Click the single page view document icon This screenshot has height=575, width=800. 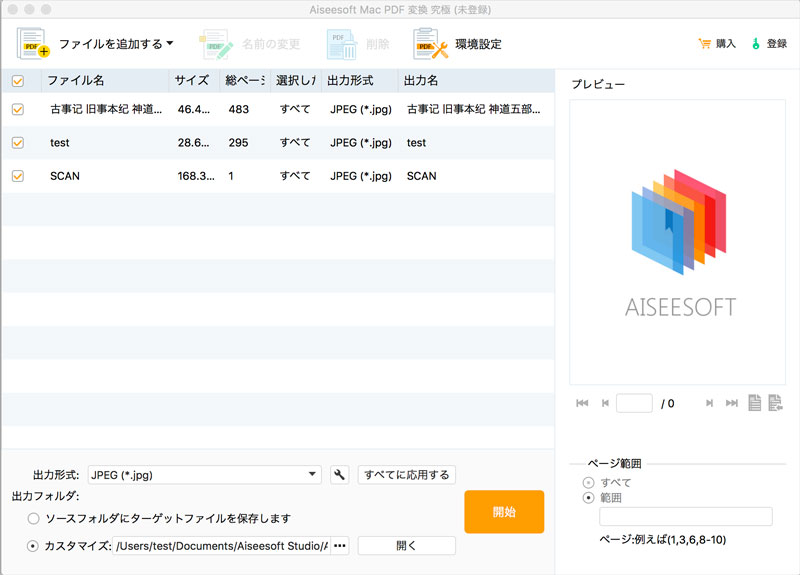tap(755, 403)
